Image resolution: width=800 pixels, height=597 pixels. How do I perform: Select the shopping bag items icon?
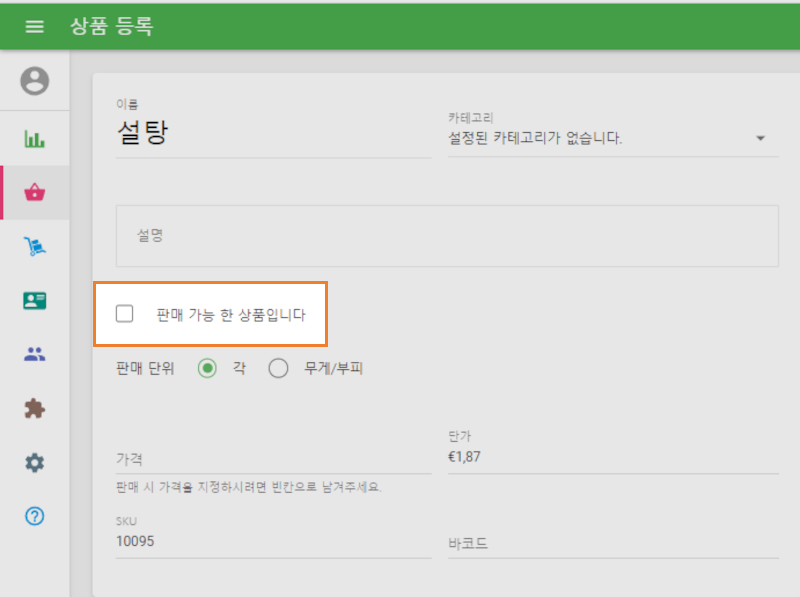pyautogui.click(x=35, y=190)
